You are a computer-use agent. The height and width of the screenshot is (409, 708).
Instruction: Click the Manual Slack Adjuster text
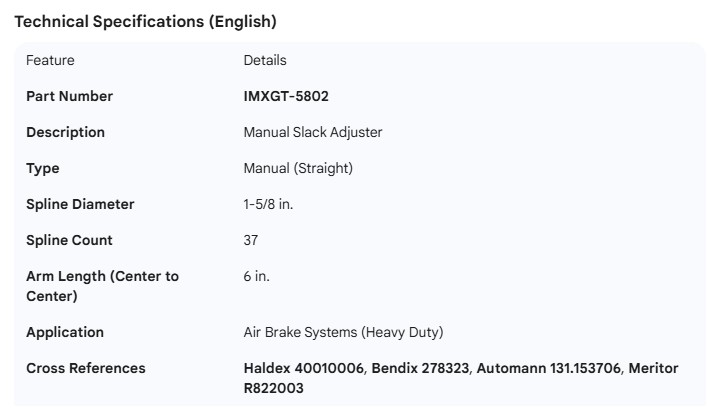(x=313, y=132)
